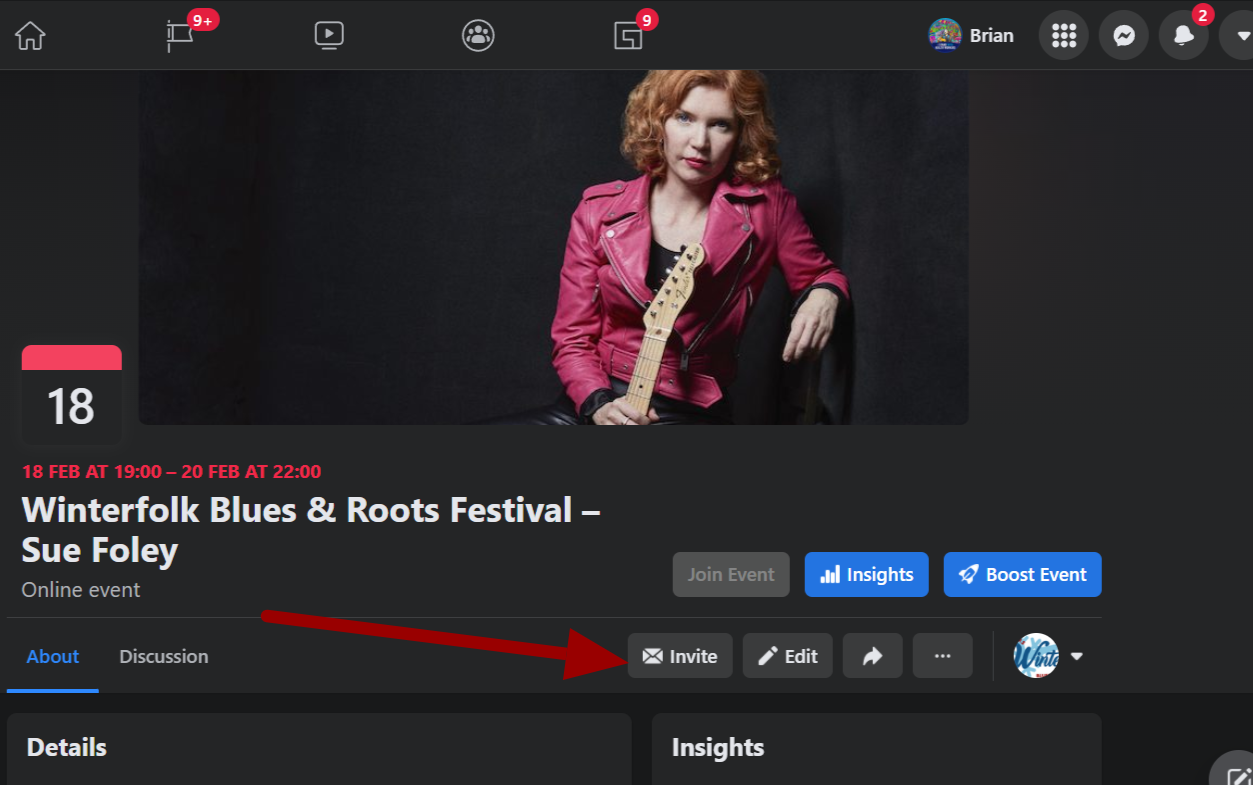The height and width of the screenshot is (785, 1253).
Task: Go to the Facebook Home icon
Action: click(x=30, y=35)
